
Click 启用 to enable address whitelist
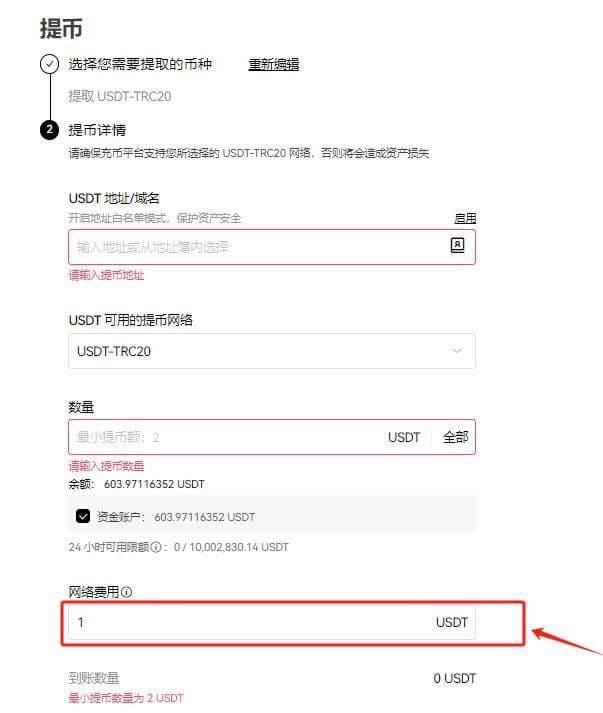[465, 218]
